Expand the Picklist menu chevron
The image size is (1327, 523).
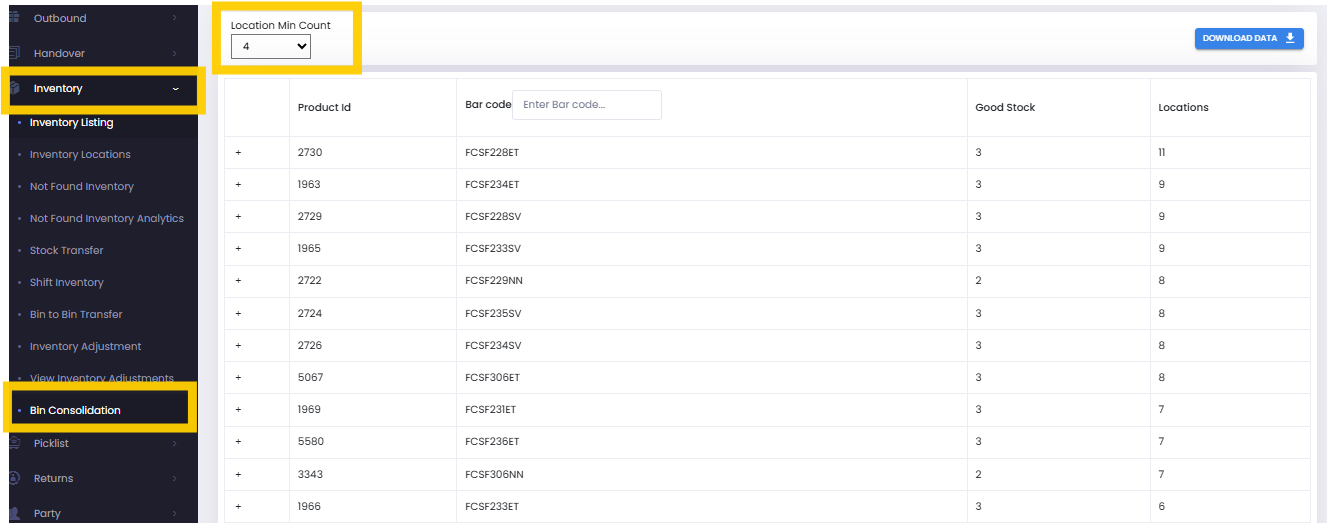click(174, 443)
